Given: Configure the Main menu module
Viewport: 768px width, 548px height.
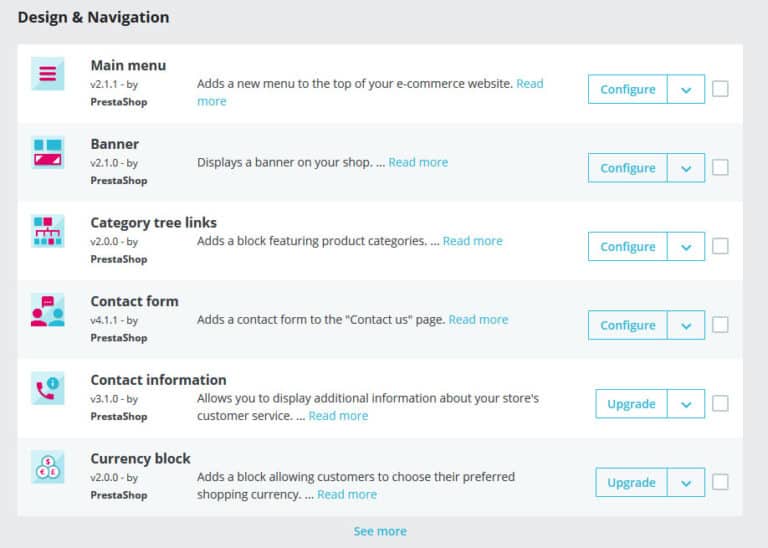Looking at the screenshot, I should coord(627,89).
